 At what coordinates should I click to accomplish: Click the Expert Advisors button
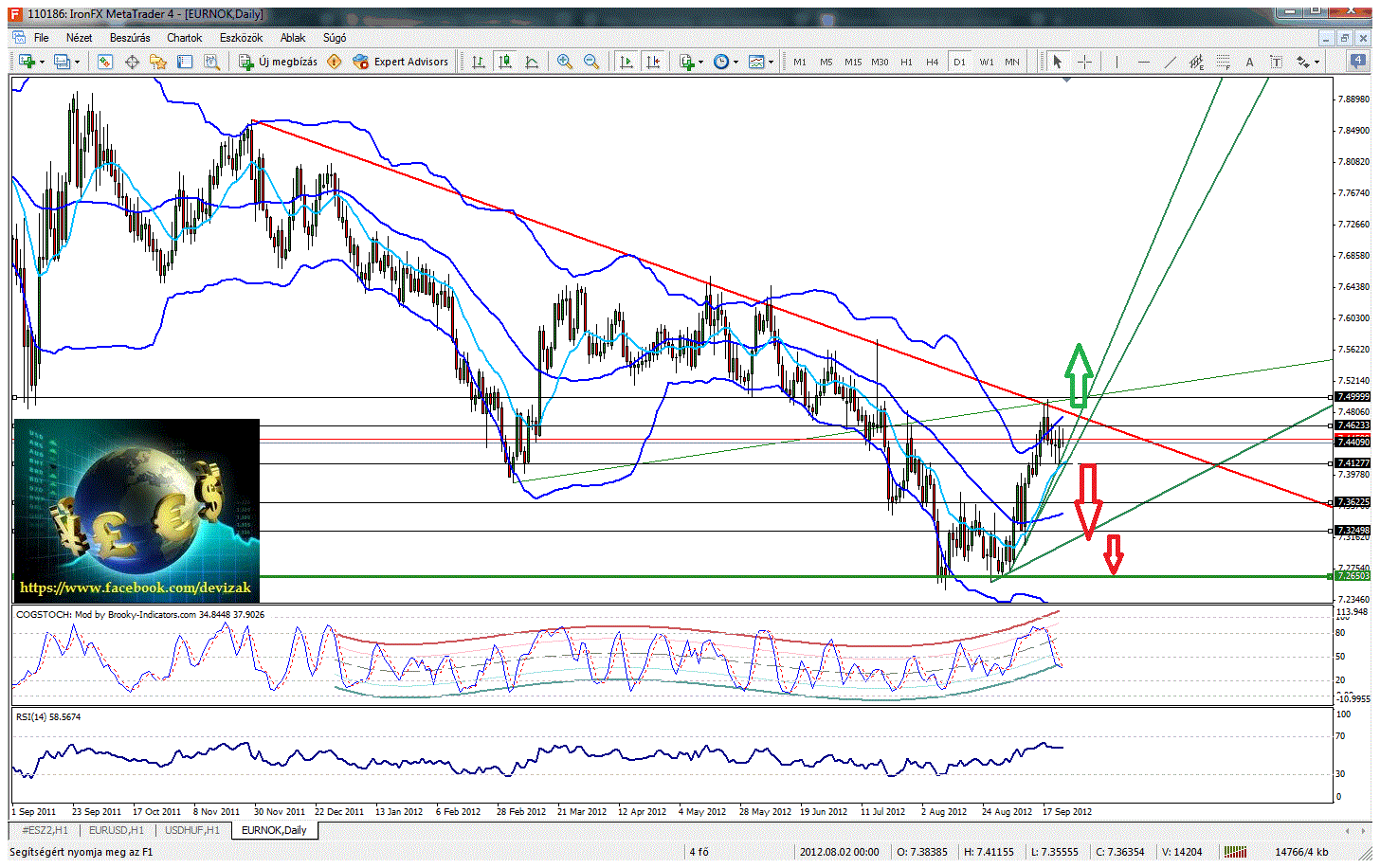click(400, 62)
